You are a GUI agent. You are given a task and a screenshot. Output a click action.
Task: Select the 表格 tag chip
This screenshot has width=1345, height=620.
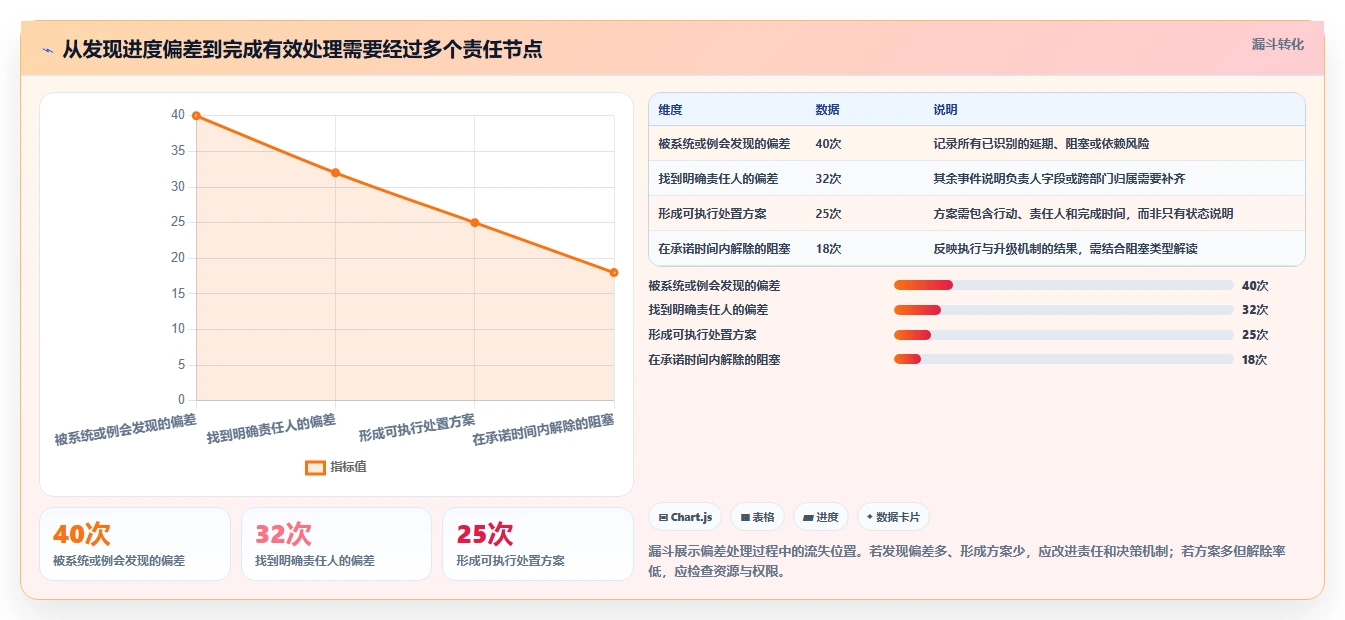click(x=758, y=517)
